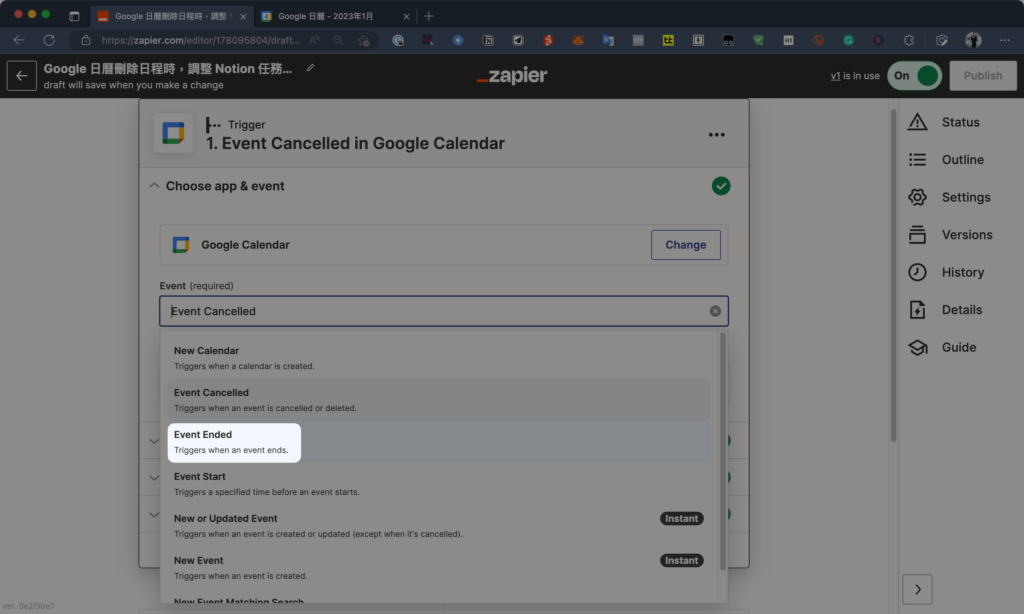Click the Google Calendar icon in the app row

(181, 245)
